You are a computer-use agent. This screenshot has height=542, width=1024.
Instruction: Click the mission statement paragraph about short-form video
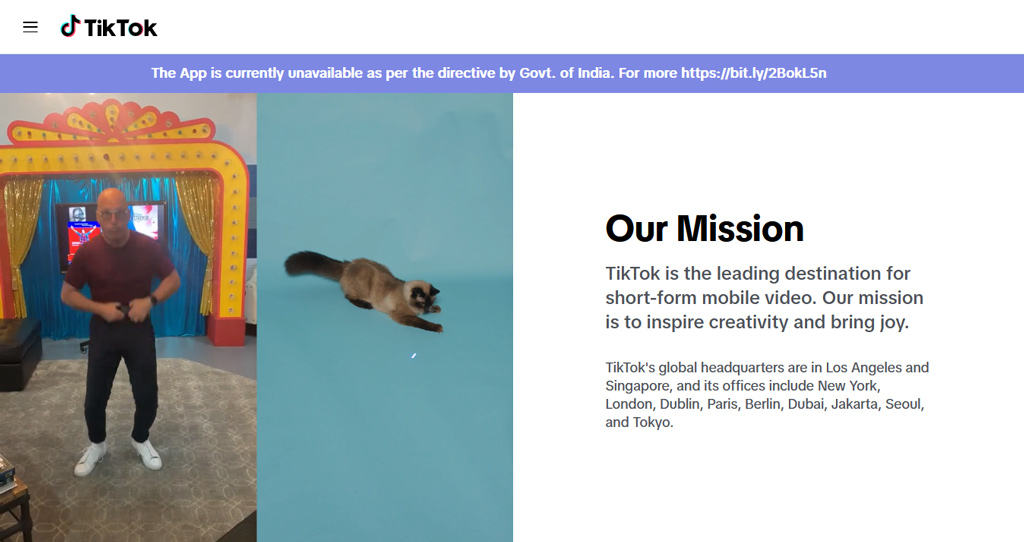point(765,298)
